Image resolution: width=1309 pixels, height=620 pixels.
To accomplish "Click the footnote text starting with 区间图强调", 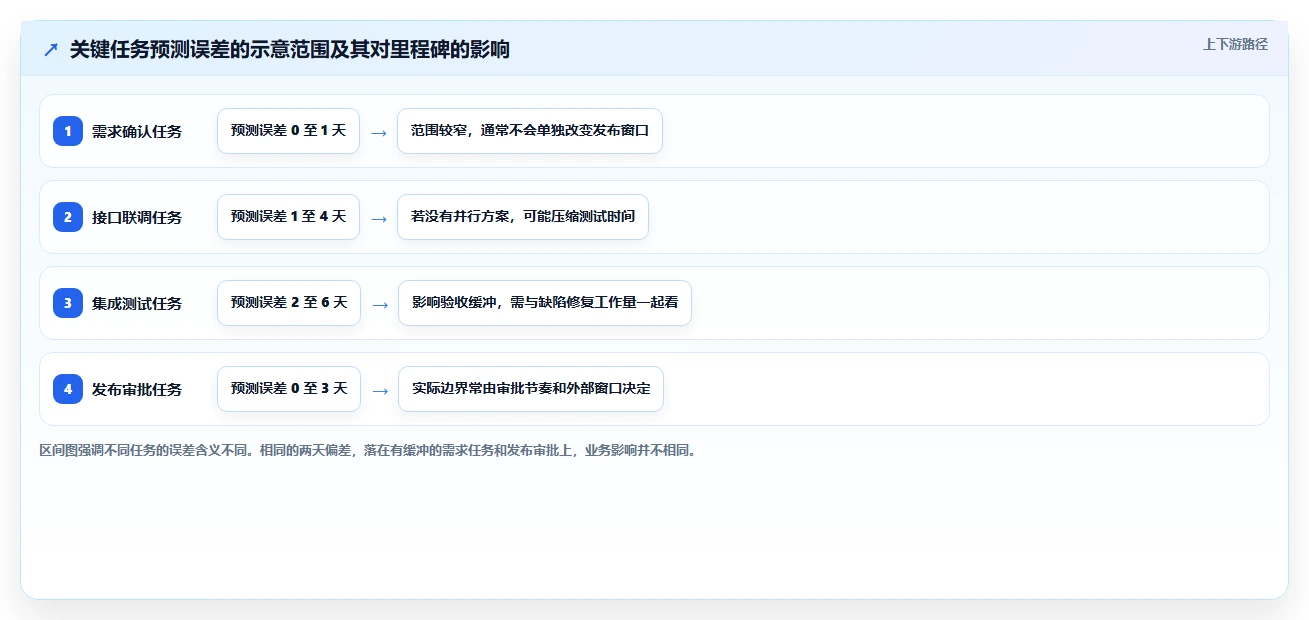I will 368,450.
